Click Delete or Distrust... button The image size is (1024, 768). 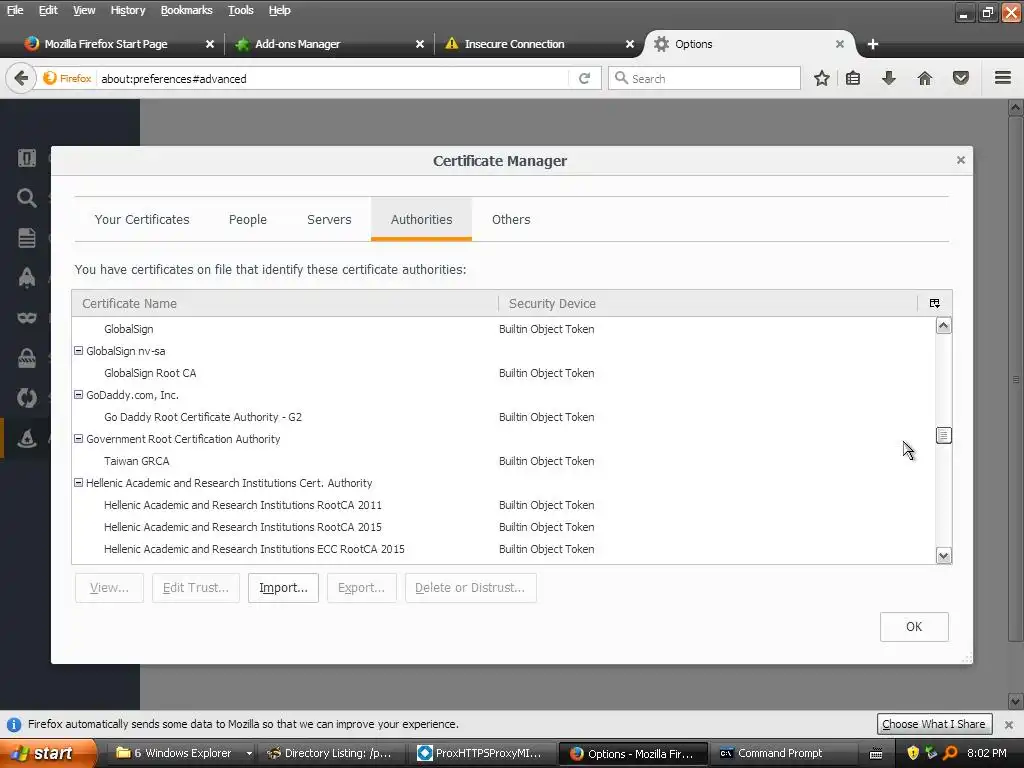tap(470, 588)
